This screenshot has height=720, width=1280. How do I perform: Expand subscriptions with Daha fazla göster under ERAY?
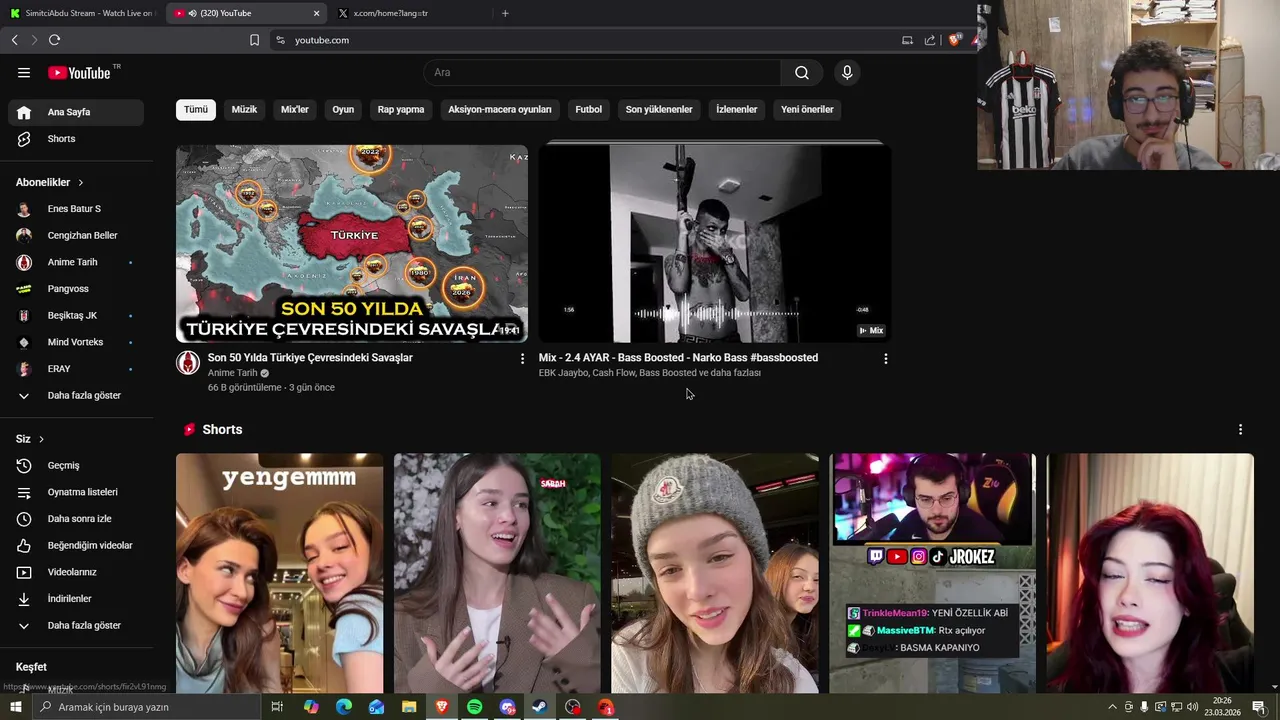tap(76, 395)
